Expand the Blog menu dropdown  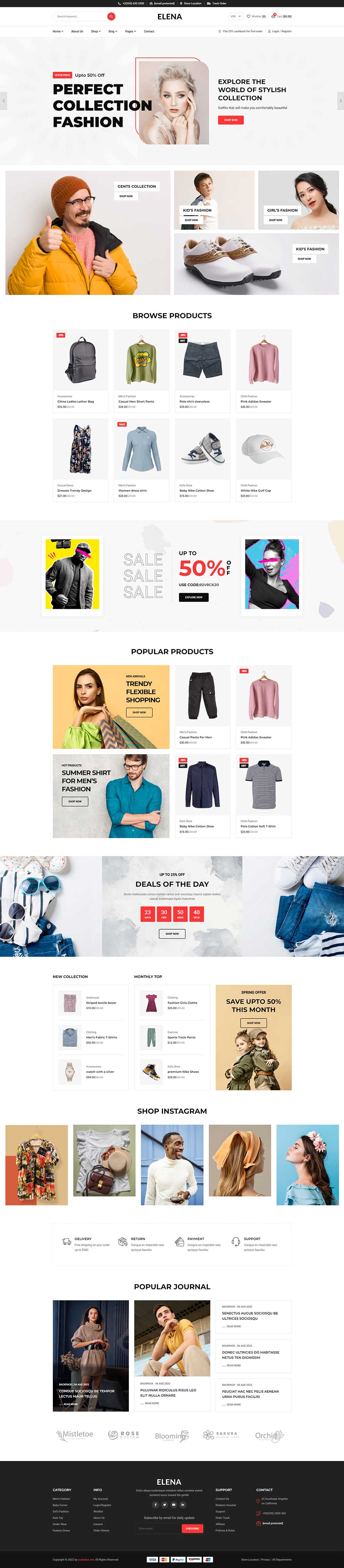pos(113,31)
